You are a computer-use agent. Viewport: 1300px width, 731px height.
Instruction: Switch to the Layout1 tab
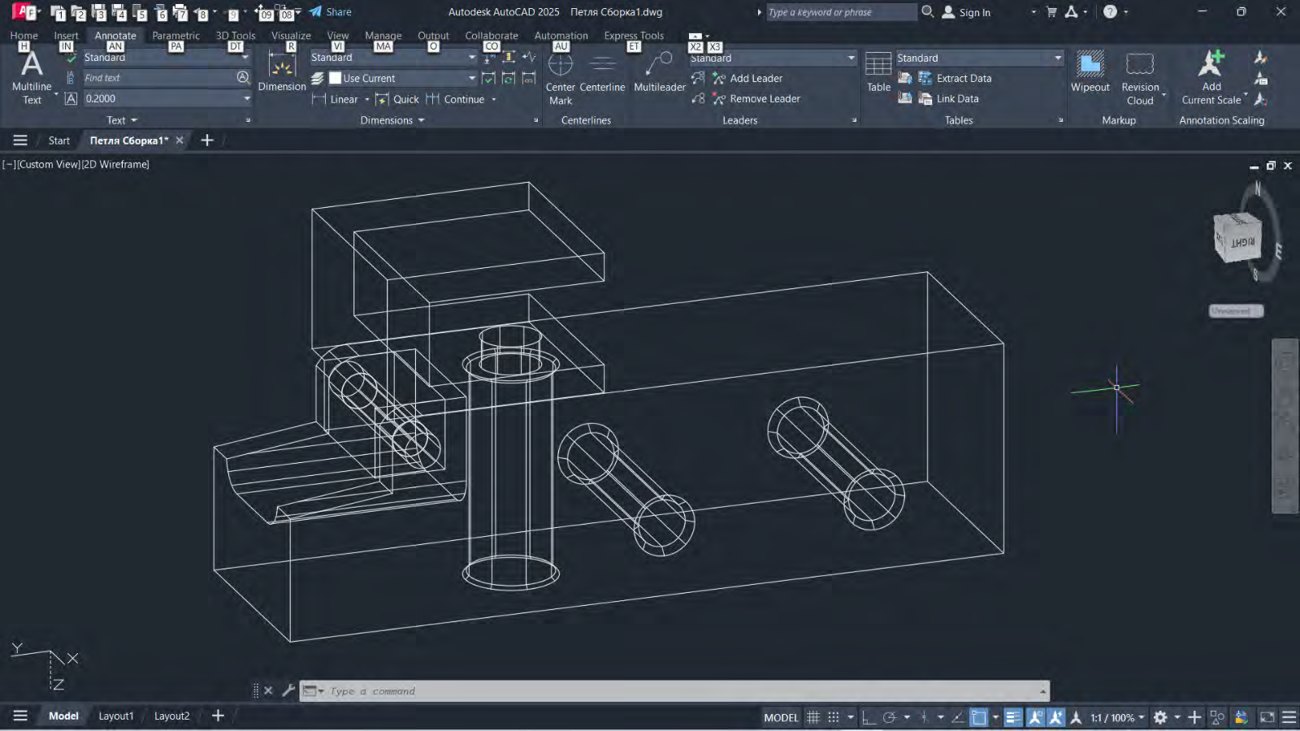[116, 716]
